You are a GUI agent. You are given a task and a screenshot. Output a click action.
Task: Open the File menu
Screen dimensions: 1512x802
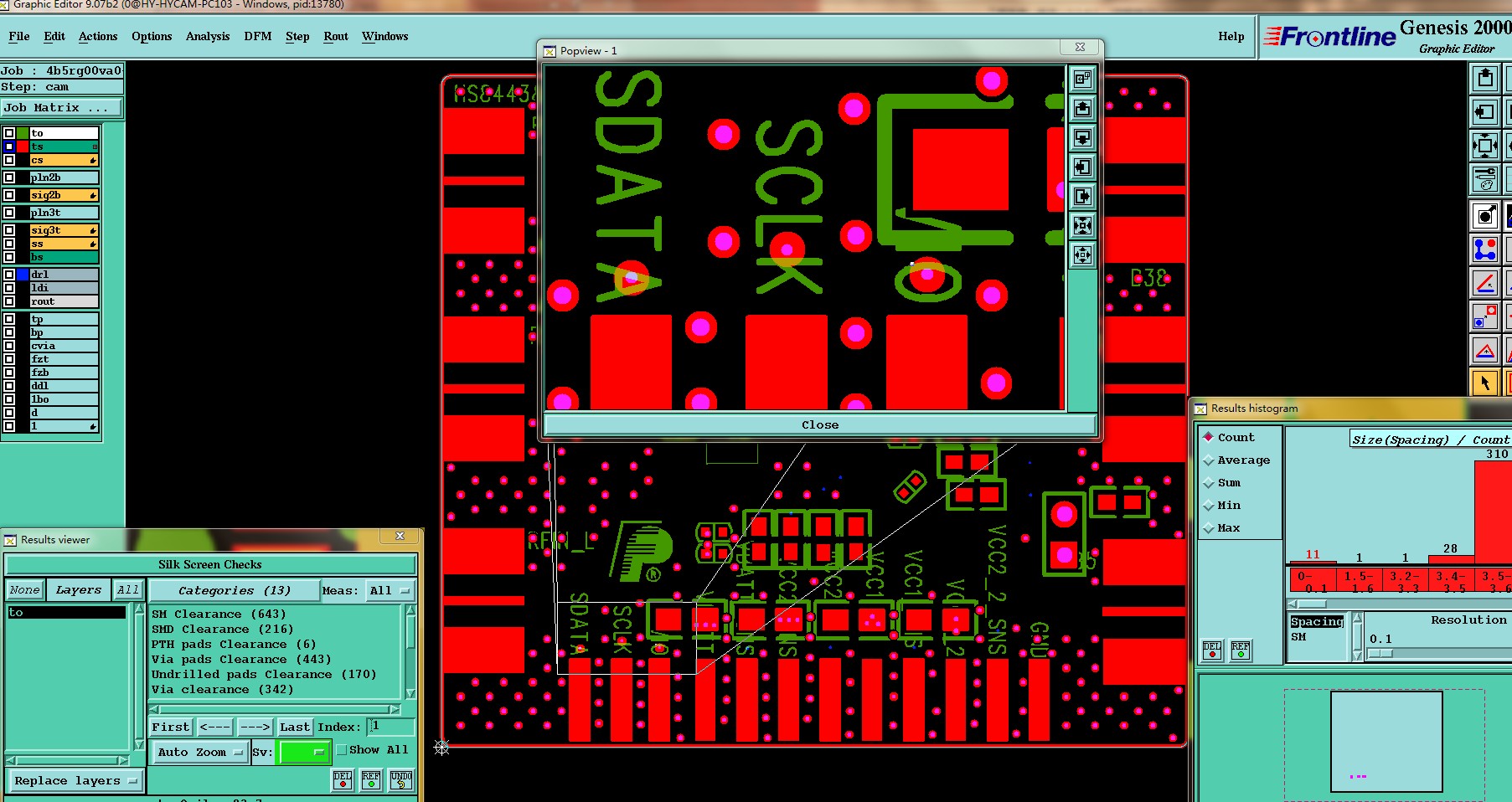pos(18,36)
